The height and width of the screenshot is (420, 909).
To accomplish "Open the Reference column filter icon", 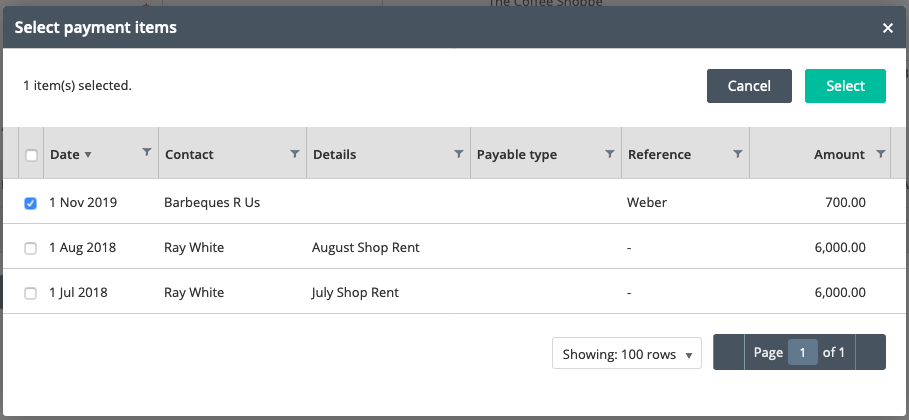I will [737, 154].
